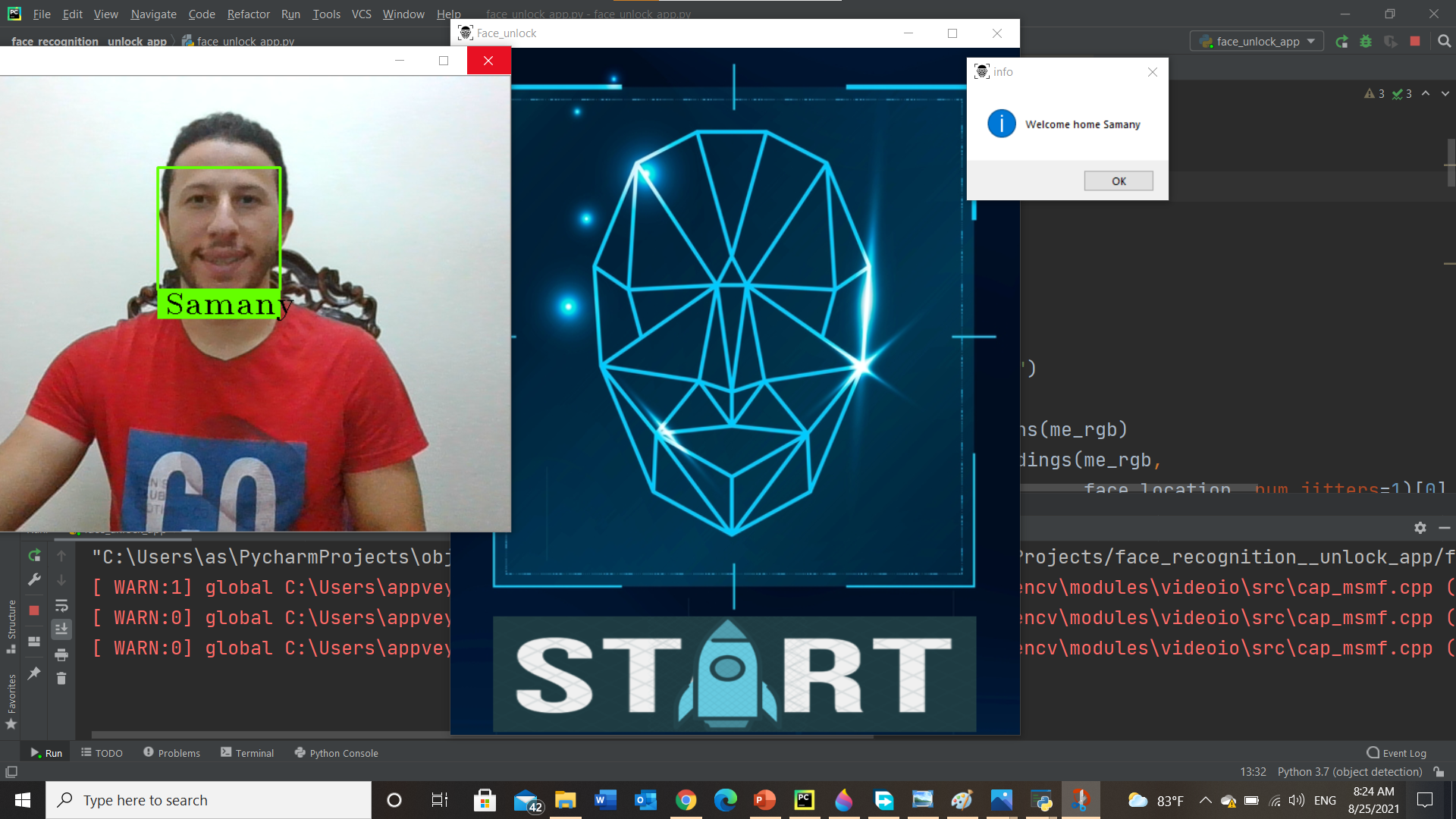
Task: Stop the process via the Run panel red square
Action: 34,610
